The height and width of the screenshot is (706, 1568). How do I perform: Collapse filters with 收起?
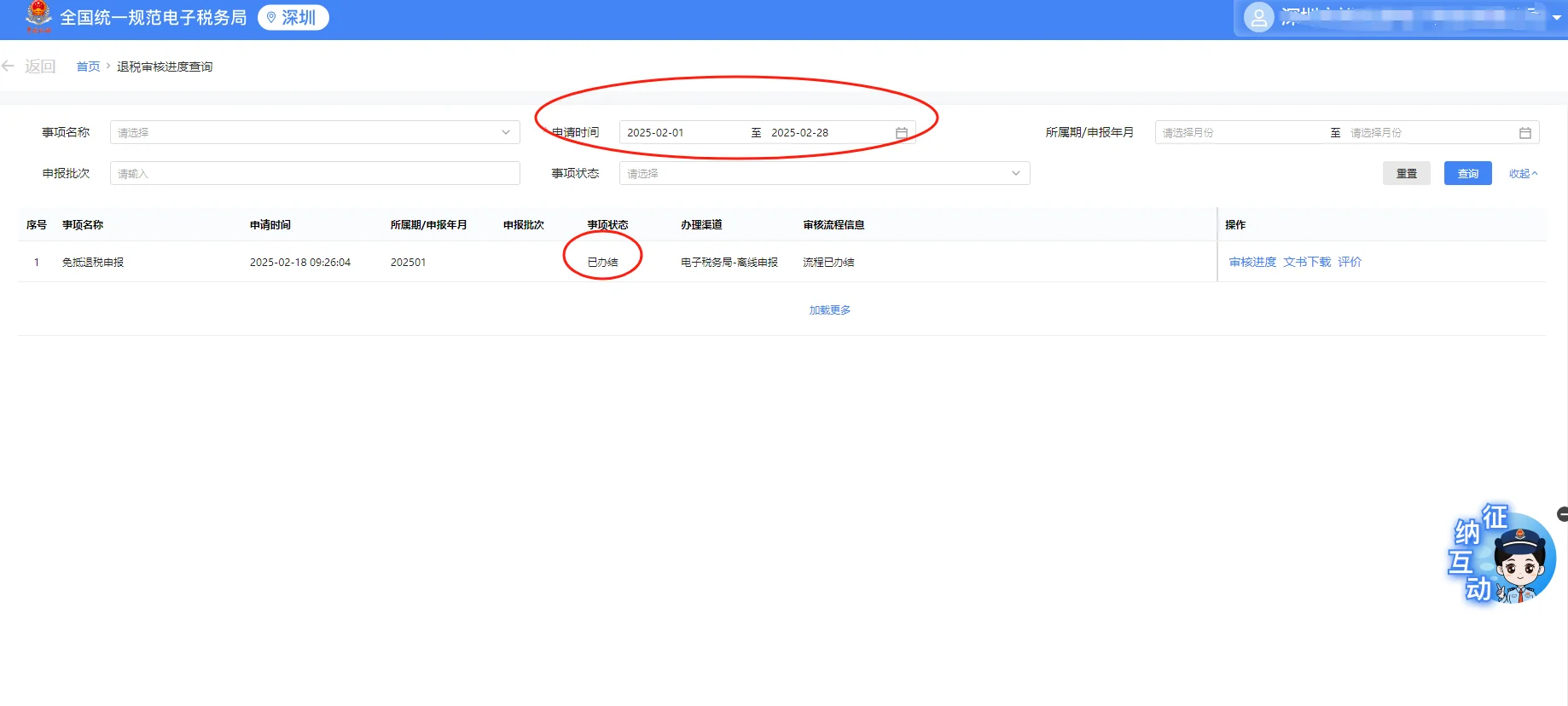1523,173
